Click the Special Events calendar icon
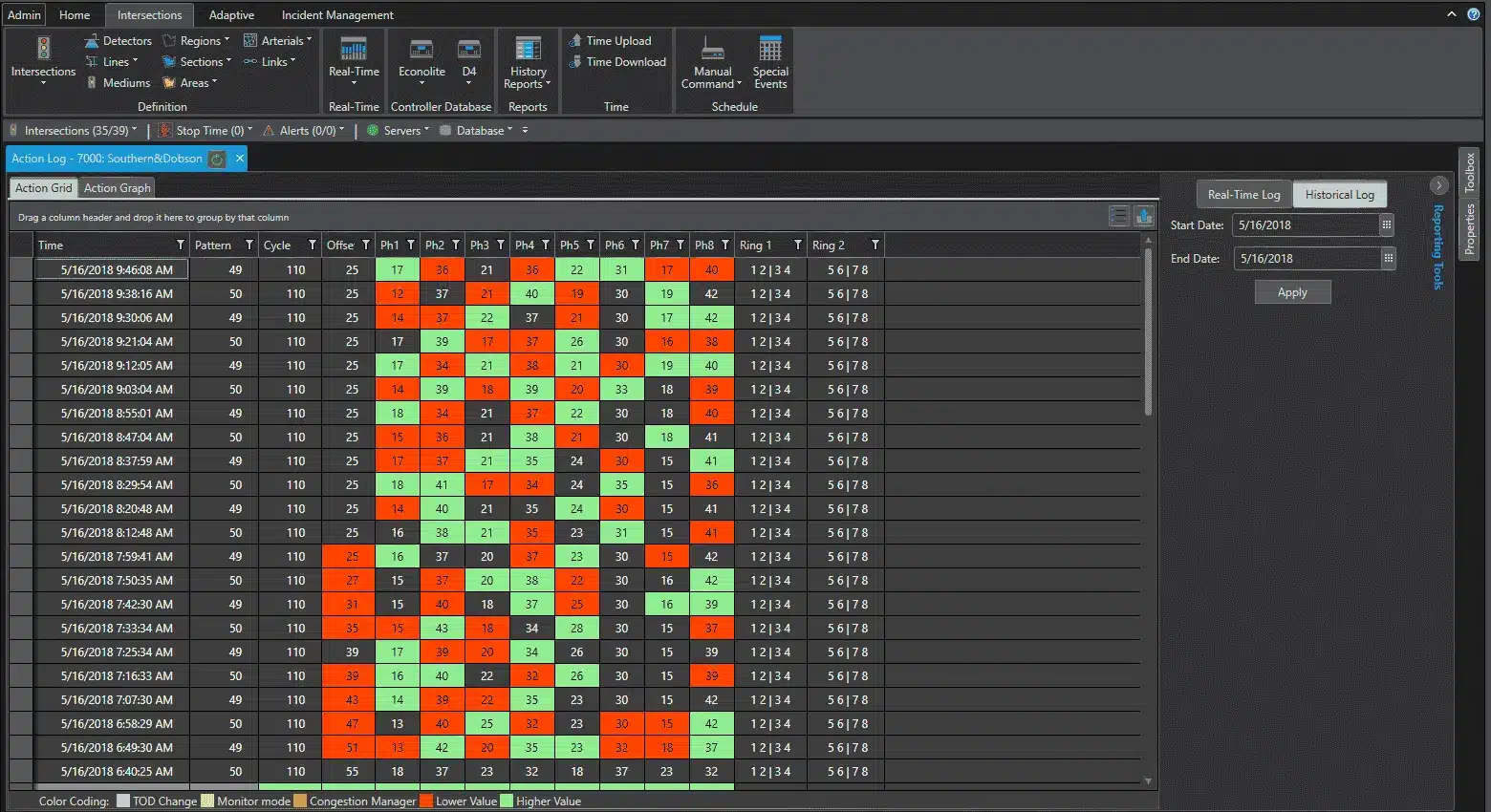The height and width of the screenshot is (812, 1491). [769, 49]
